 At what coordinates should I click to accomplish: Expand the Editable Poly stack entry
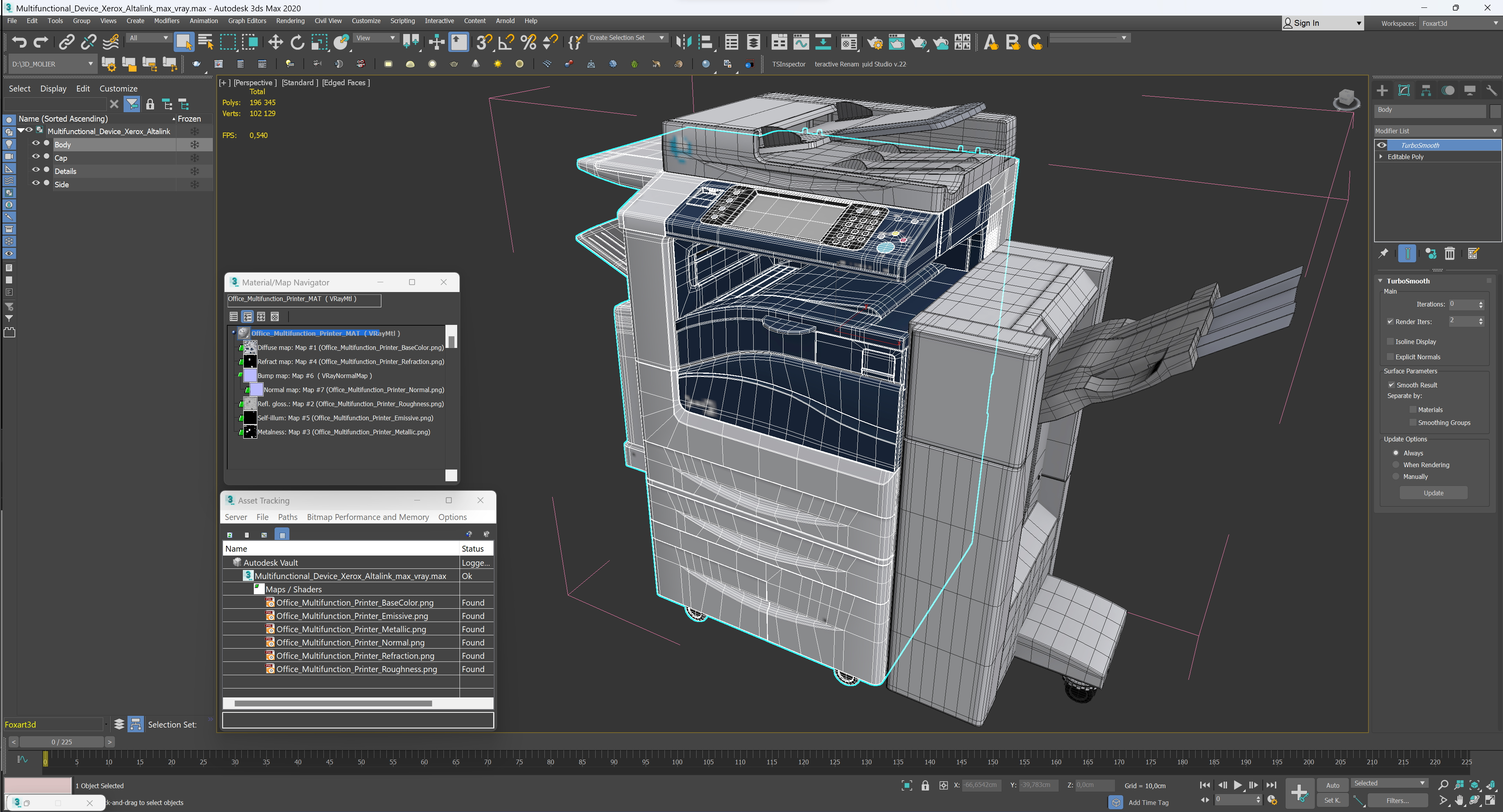[x=1381, y=156]
